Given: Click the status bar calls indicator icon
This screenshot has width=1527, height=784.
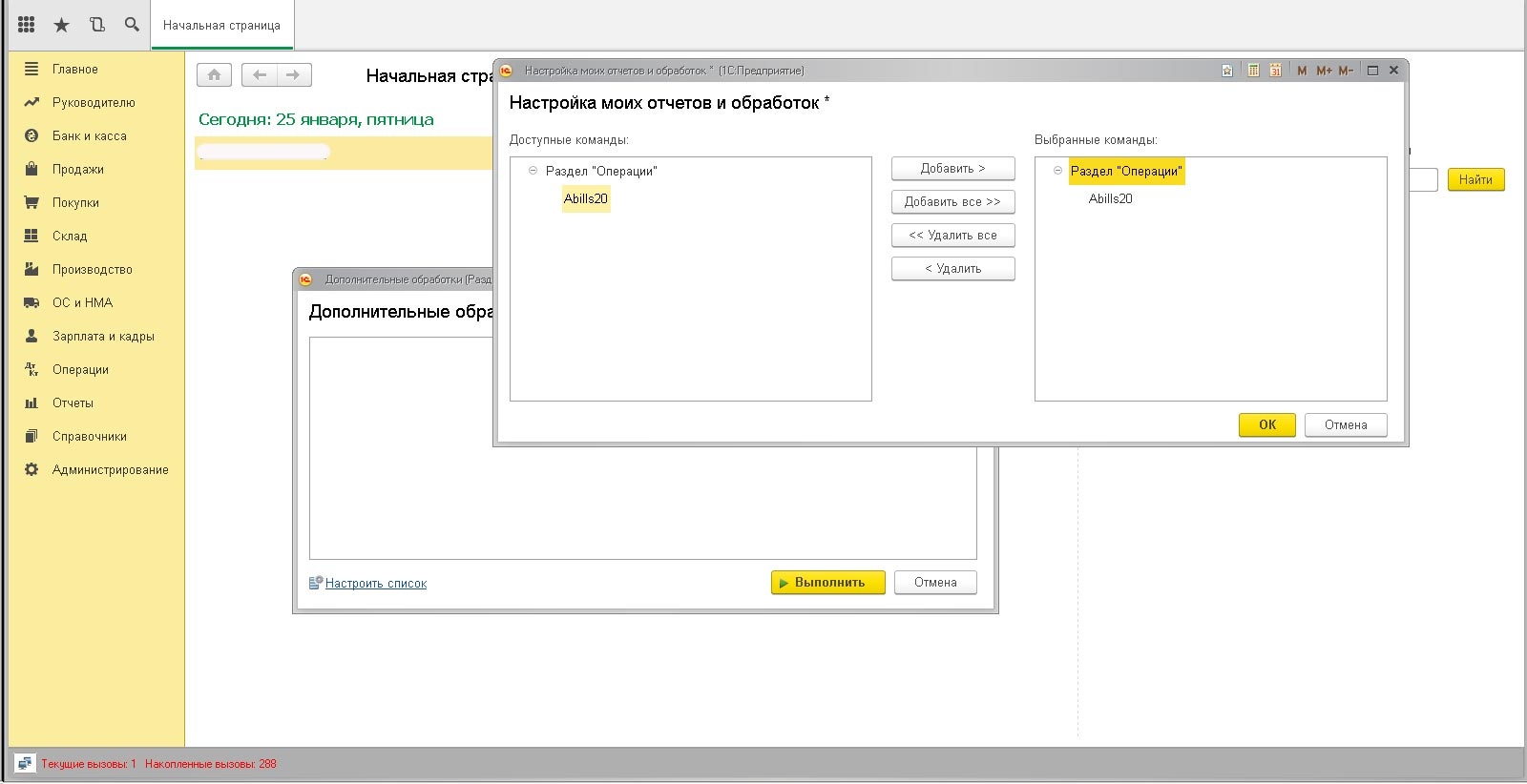Looking at the screenshot, I should (25, 763).
